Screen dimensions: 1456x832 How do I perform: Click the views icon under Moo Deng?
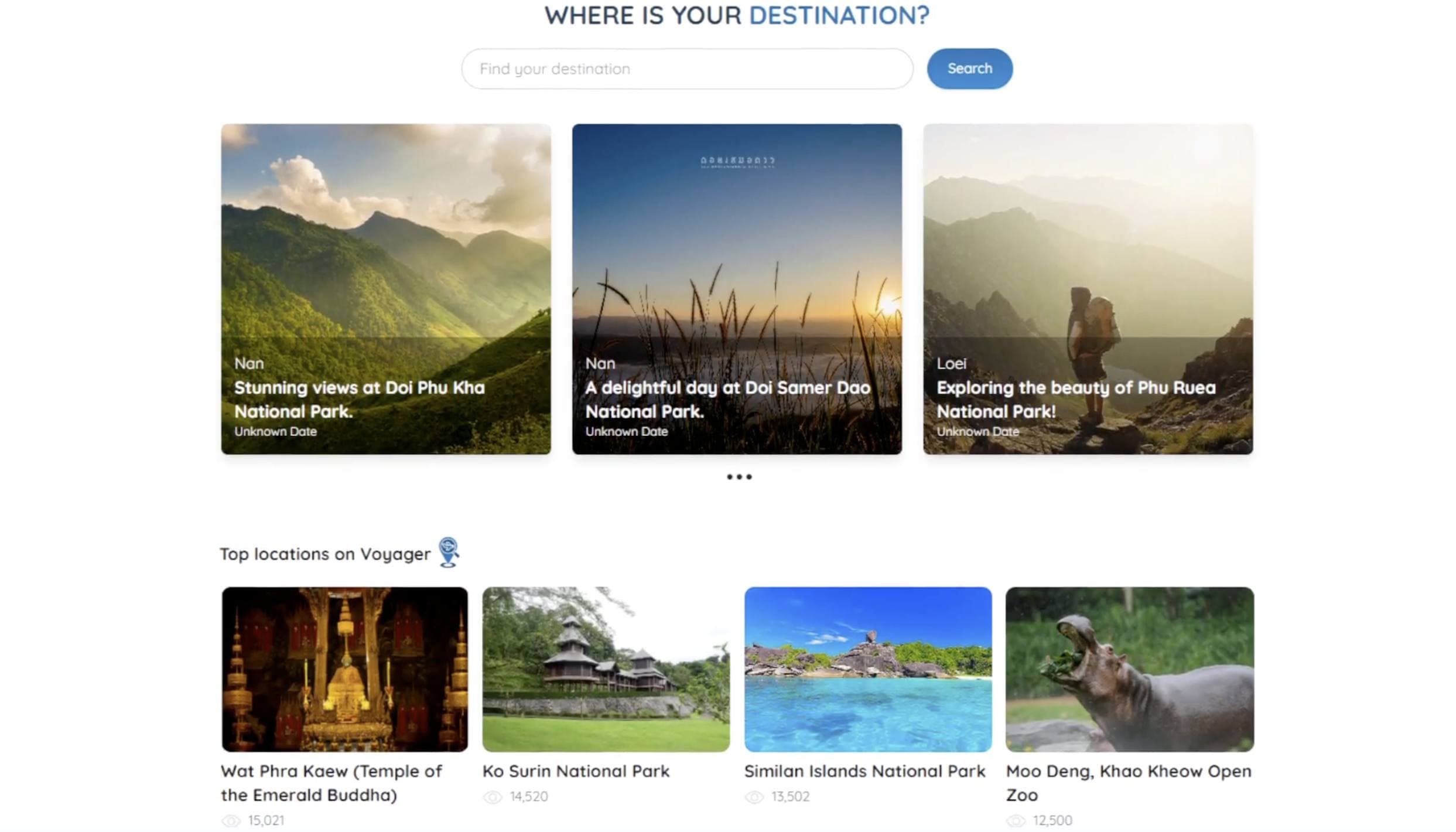[1016, 821]
